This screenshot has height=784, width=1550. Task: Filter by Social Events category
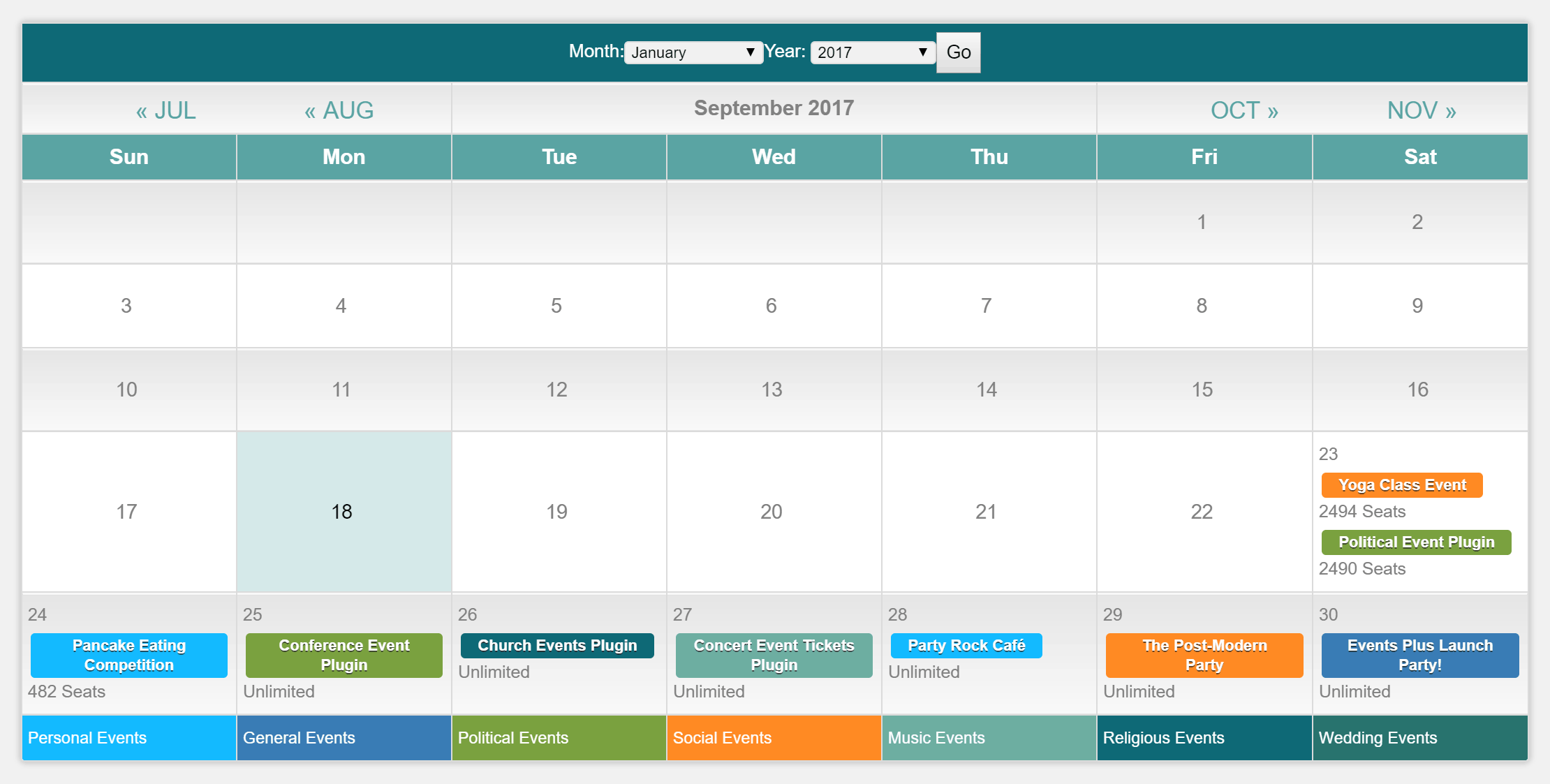[x=774, y=738]
